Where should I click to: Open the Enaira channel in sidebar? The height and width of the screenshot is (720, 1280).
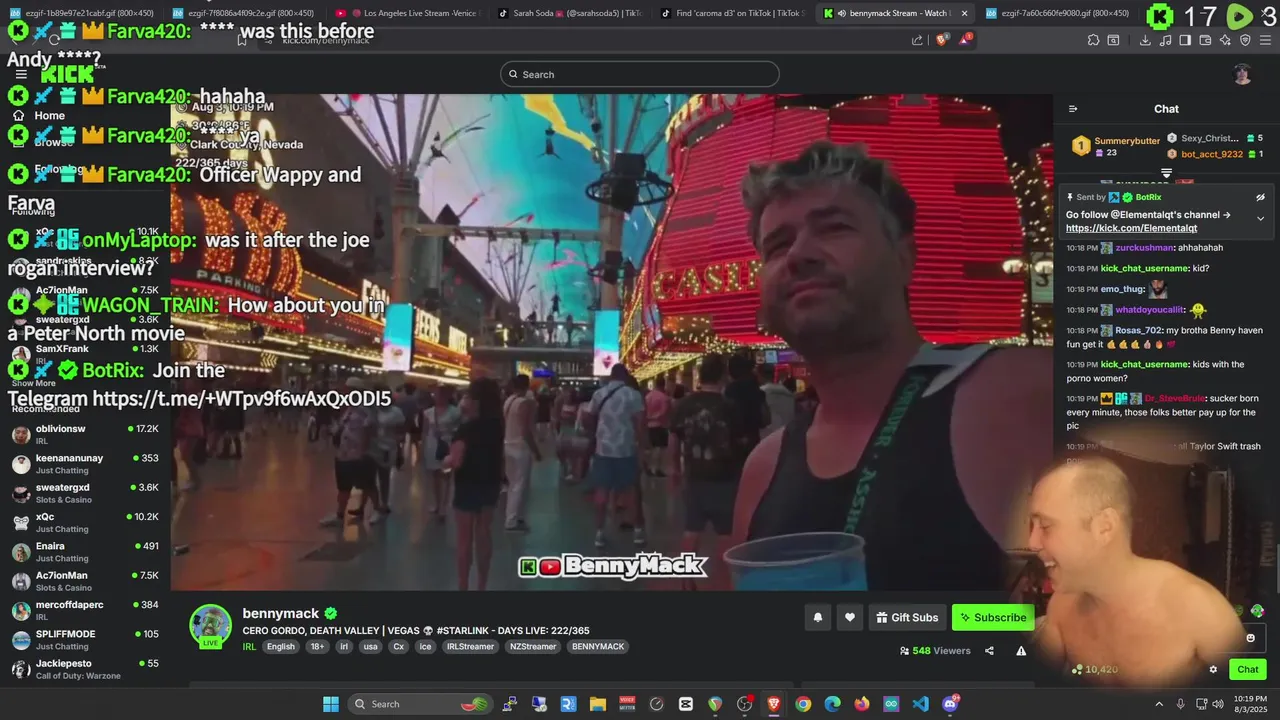pos(85,552)
